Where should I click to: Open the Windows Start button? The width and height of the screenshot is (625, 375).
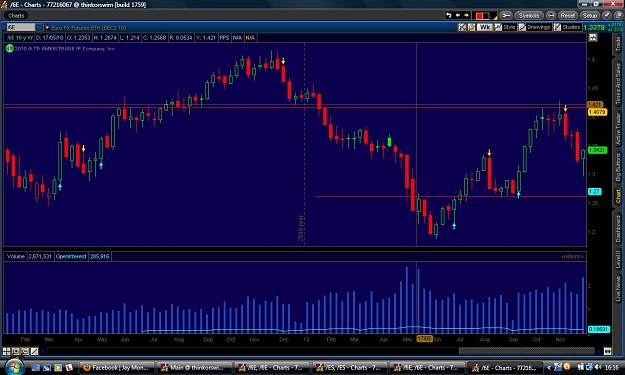tap(14, 367)
